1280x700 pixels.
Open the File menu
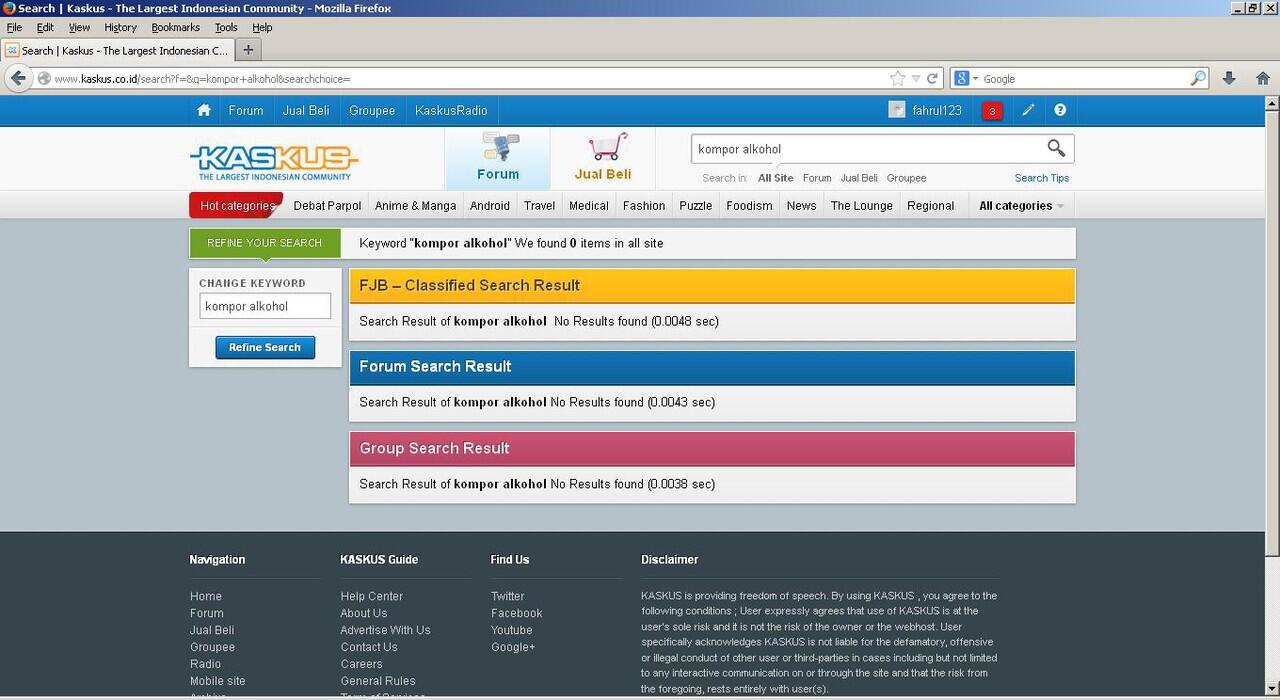click(14, 27)
